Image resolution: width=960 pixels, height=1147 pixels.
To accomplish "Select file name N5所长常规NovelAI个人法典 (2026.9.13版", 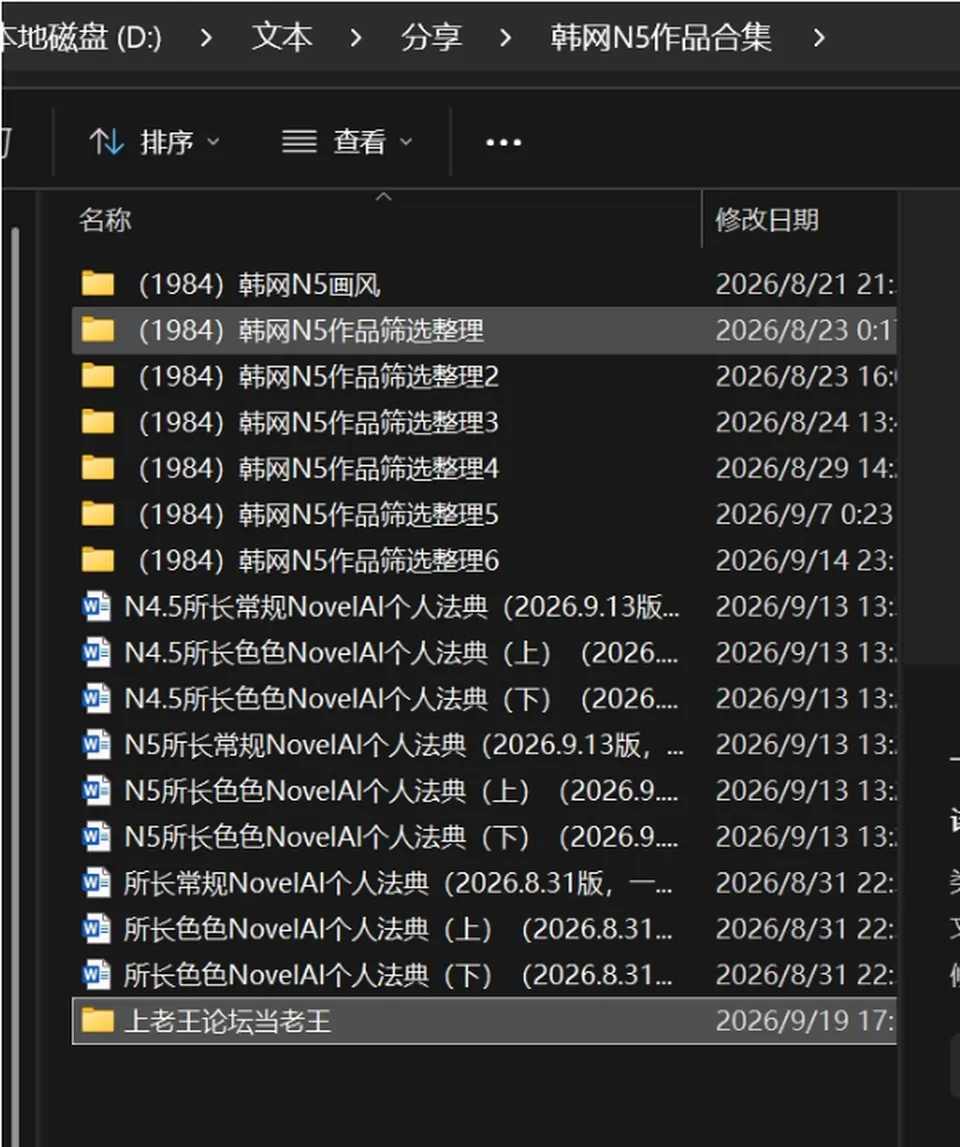I will pos(404,745).
